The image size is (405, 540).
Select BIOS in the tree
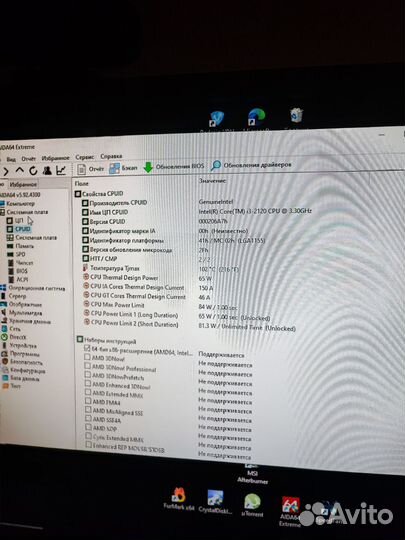pyautogui.click(x=18, y=271)
